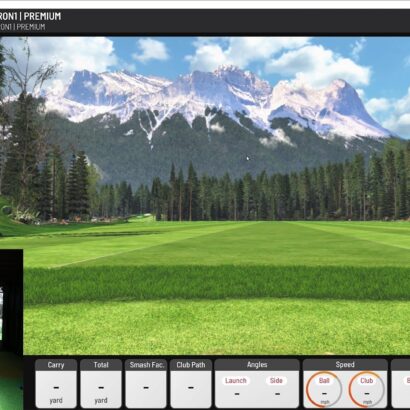Click the Club Path data tile
410x410 pixels.
pyautogui.click(x=191, y=383)
